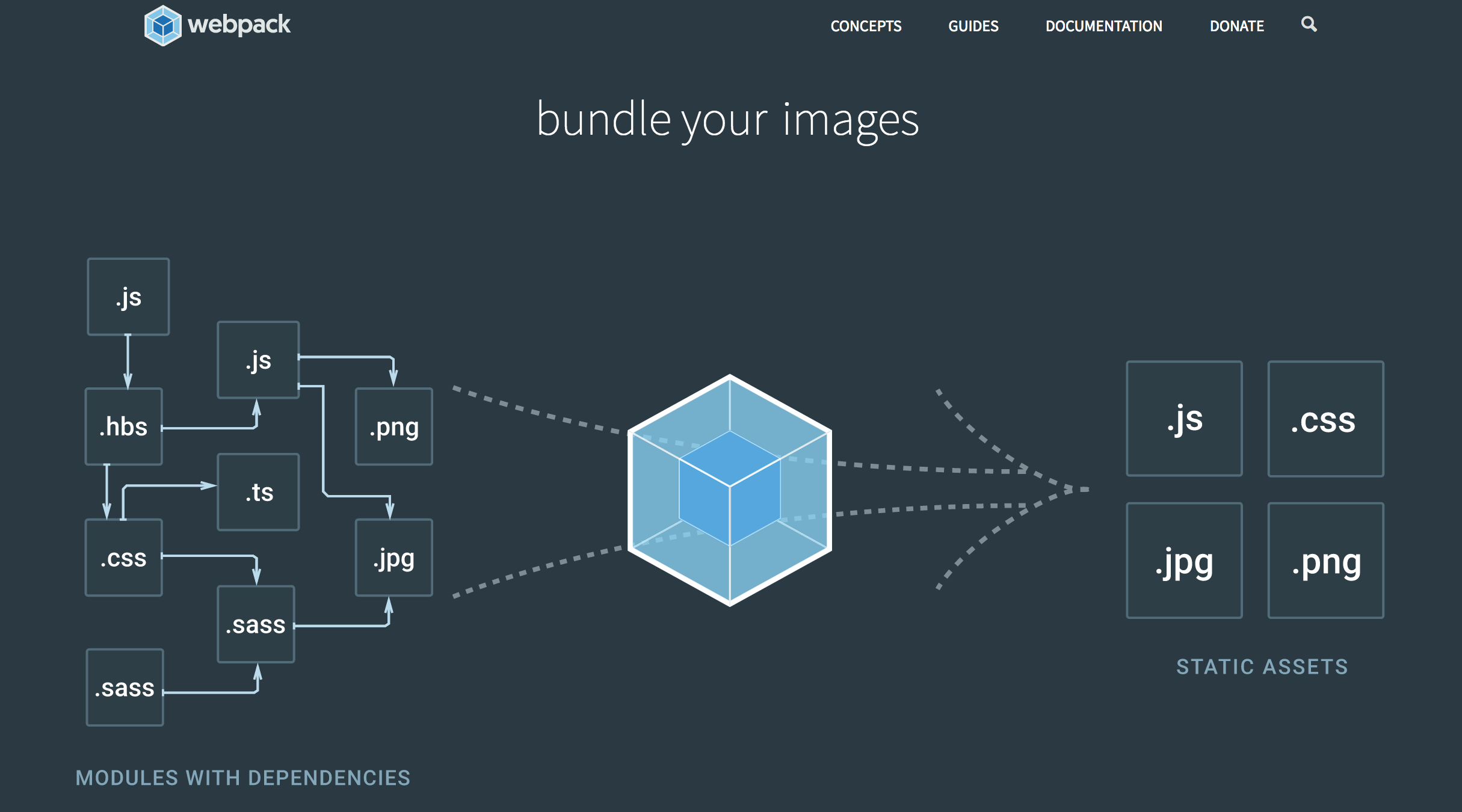Click the webpack wordmark to go home
Image resolution: width=1462 pixels, height=812 pixels.
(239, 25)
